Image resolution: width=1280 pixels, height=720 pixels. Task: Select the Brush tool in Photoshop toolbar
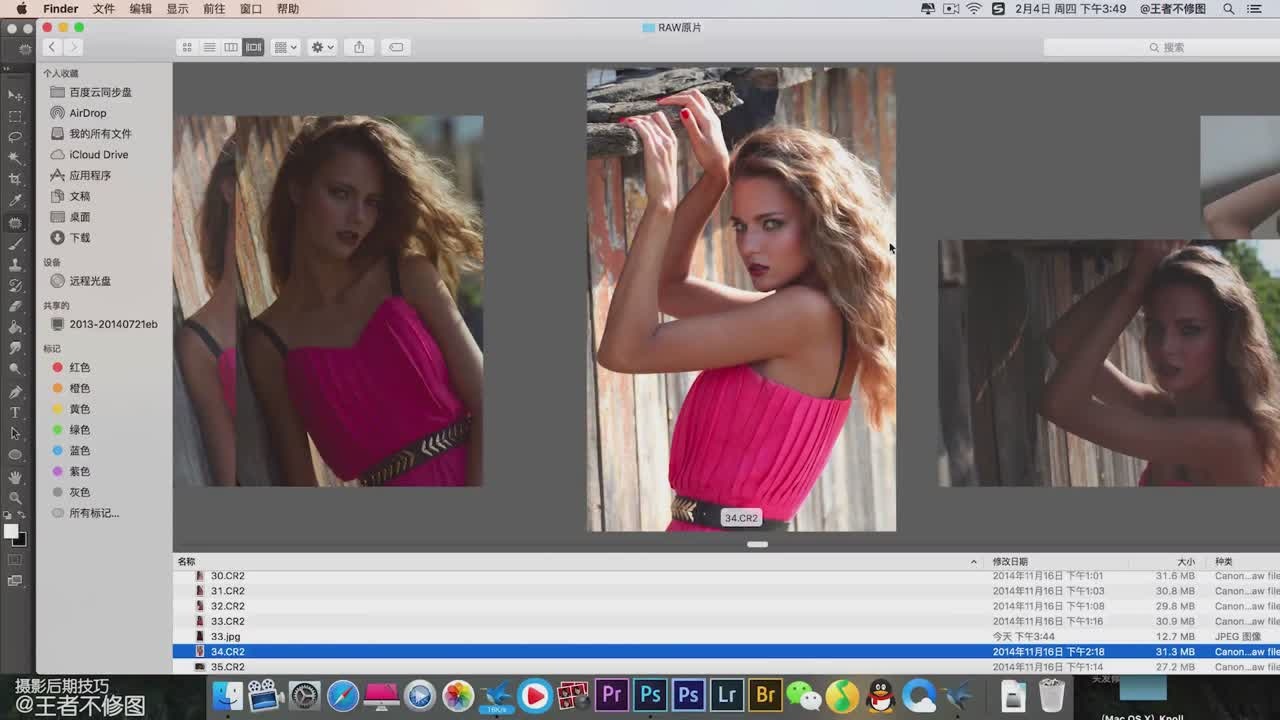15,244
